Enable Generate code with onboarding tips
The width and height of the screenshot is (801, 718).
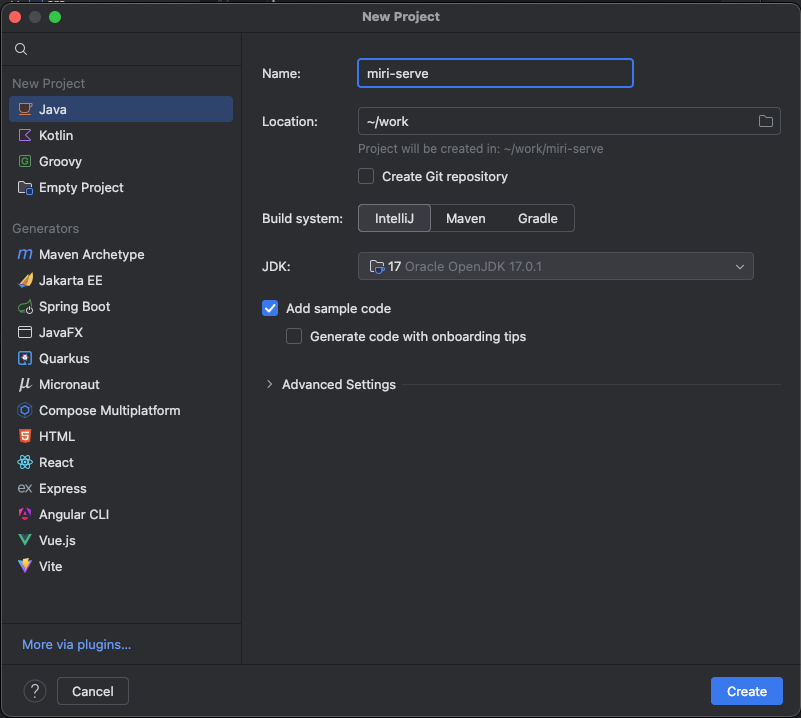point(294,336)
